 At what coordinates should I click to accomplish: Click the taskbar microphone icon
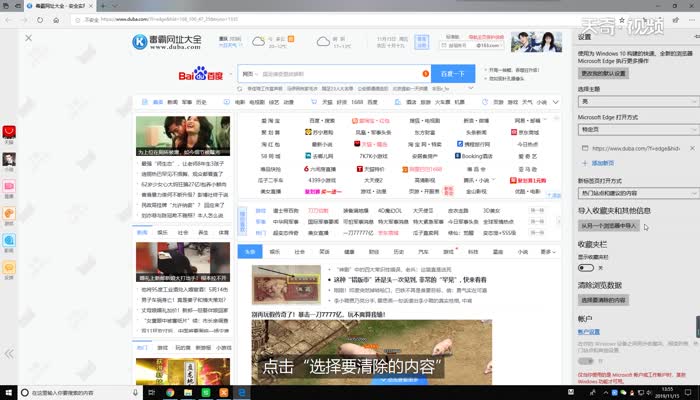tap(135, 393)
